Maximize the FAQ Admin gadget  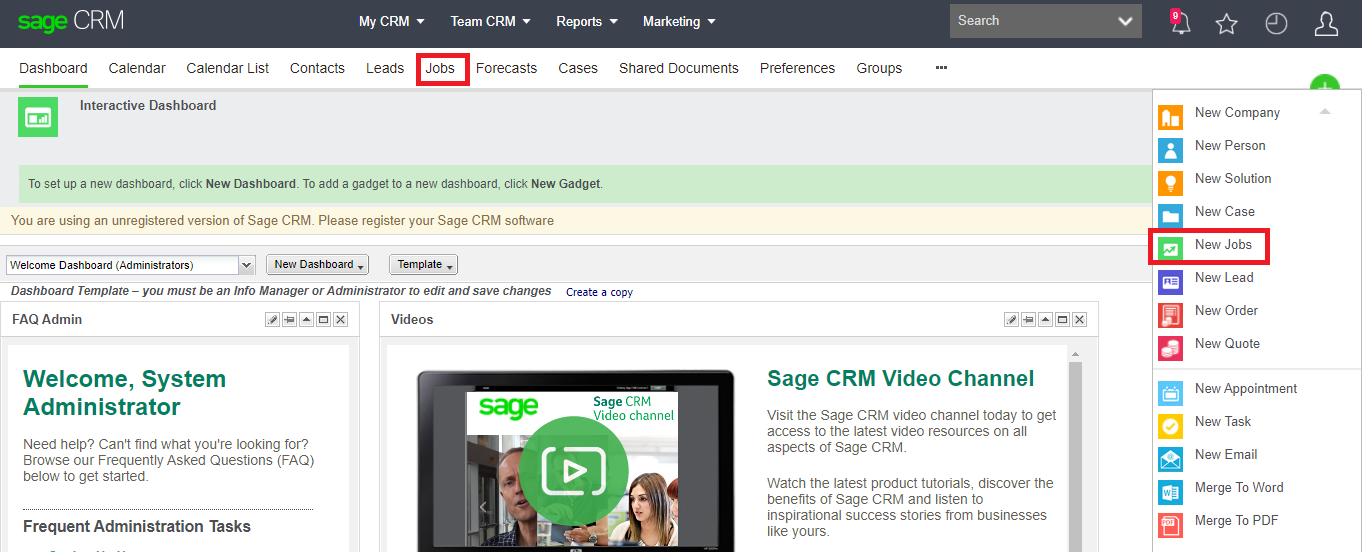pyautogui.click(x=323, y=319)
